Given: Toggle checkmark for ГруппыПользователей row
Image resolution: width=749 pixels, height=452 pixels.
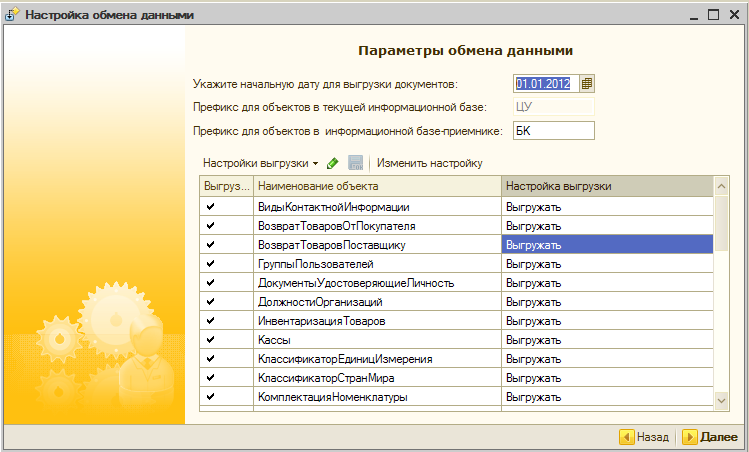Looking at the screenshot, I should click(211, 264).
